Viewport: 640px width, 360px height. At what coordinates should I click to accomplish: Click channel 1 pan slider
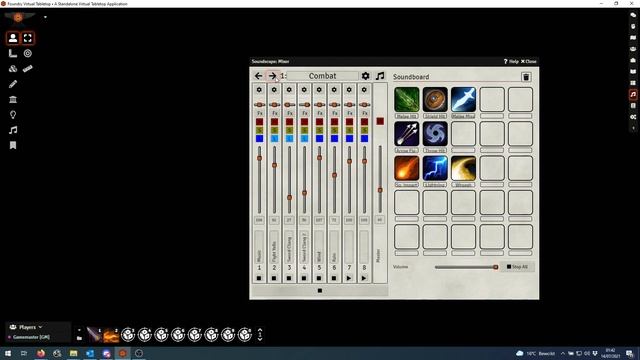(x=259, y=105)
